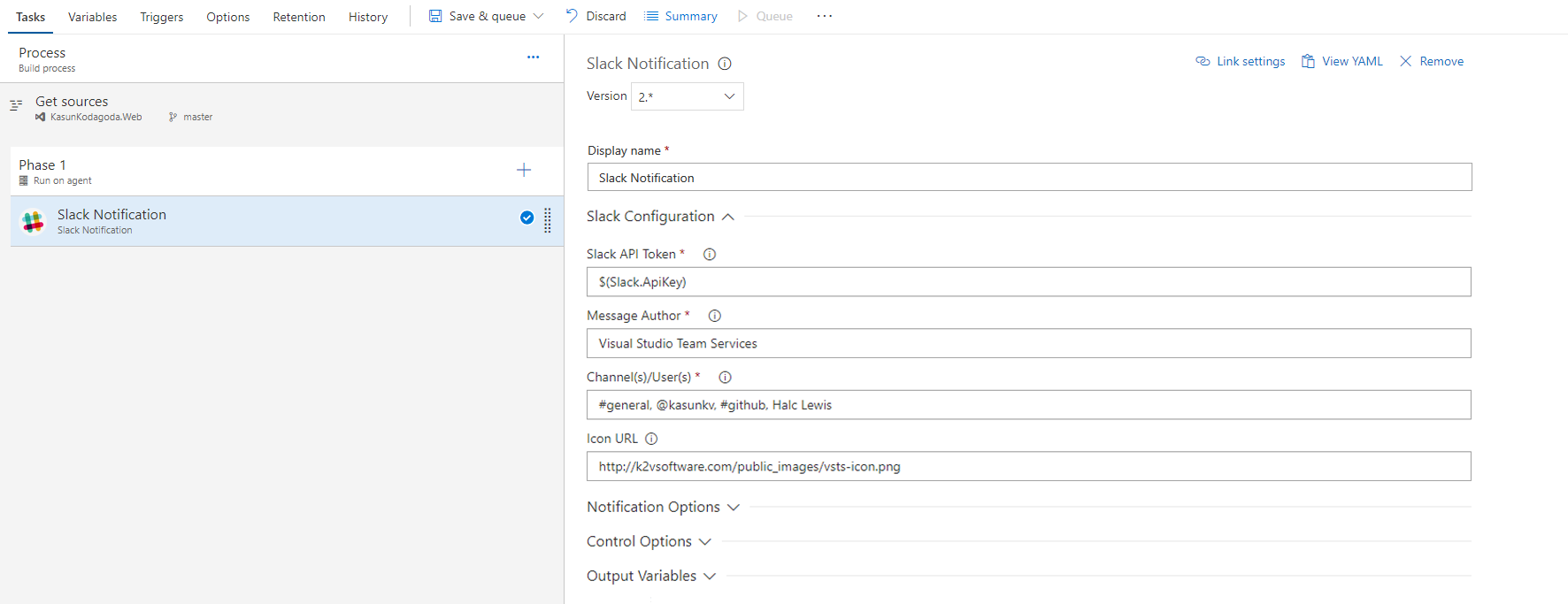Screen dimensions: 1568x604
Task: Click the Slack Notification task drag handle
Action: coord(548,220)
